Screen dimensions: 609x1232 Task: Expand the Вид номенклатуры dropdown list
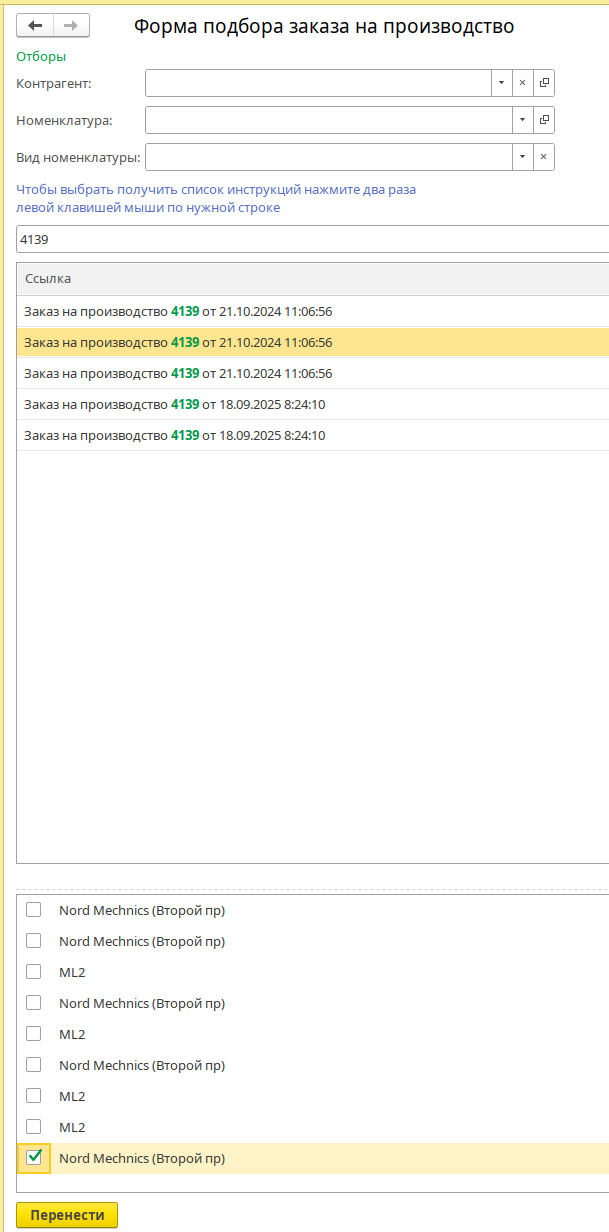522,157
